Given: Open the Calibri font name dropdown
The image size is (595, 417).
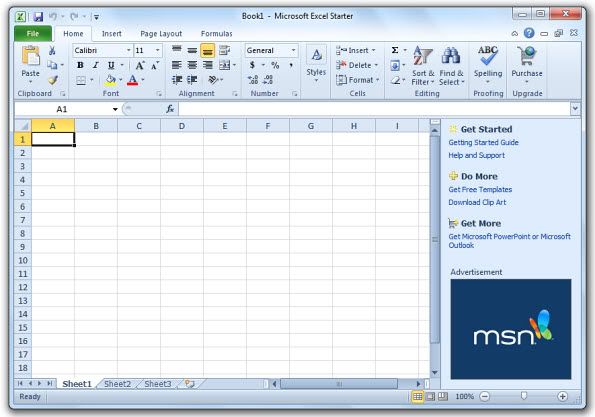Looking at the screenshot, I should click(129, 50).
